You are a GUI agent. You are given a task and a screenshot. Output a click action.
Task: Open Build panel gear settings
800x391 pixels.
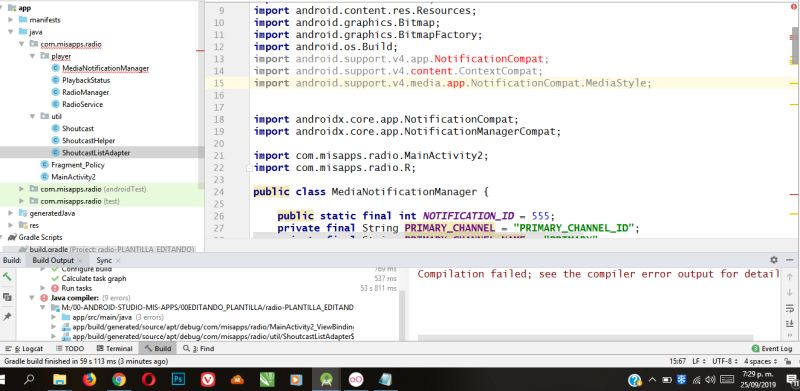tap(774, 260)
